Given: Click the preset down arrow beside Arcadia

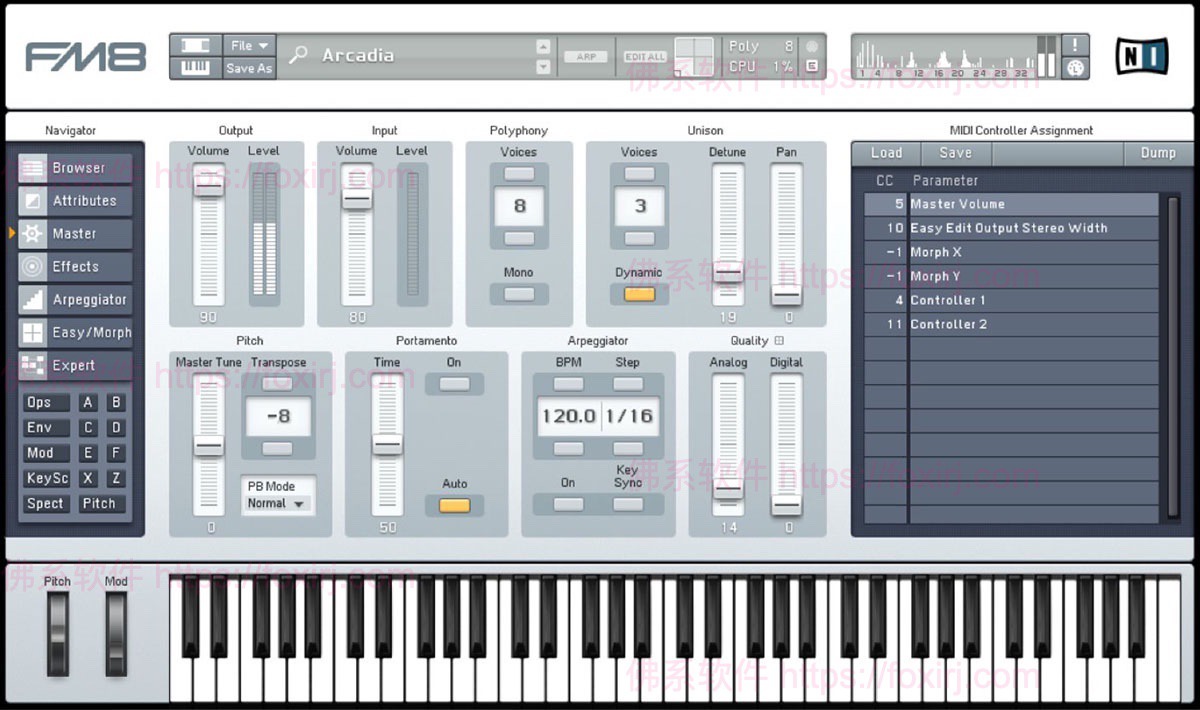Looking at the screenshot, I should click(542, 66).
